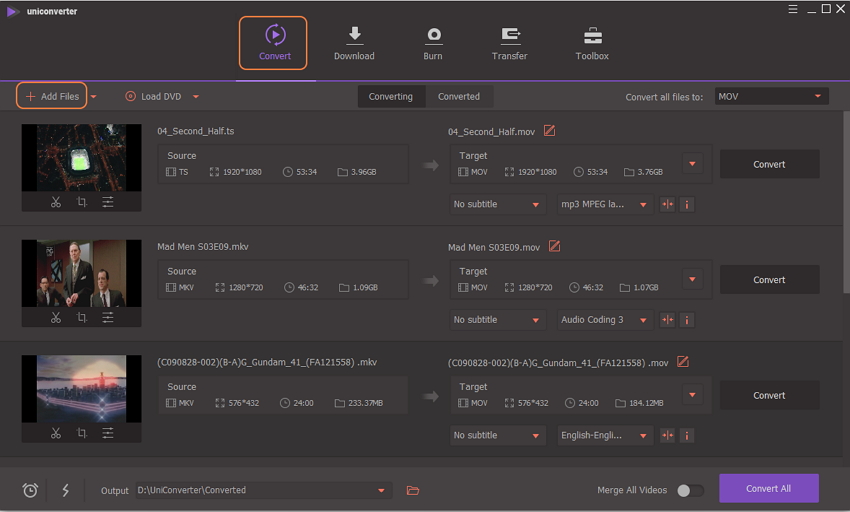Rename Gundam_41 .mov output with edit icon
Screen dimensions: 850x512
682,362
